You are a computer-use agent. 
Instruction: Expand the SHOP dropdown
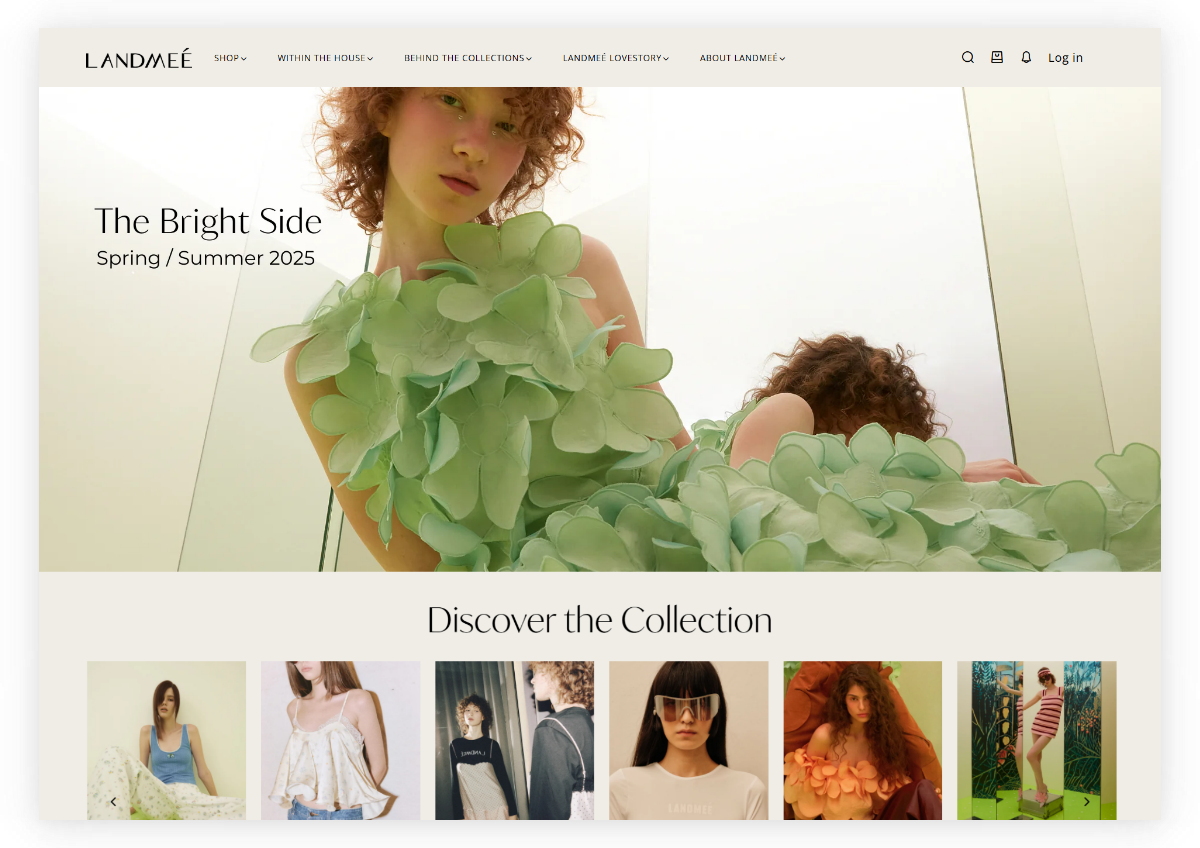point(230,57)
